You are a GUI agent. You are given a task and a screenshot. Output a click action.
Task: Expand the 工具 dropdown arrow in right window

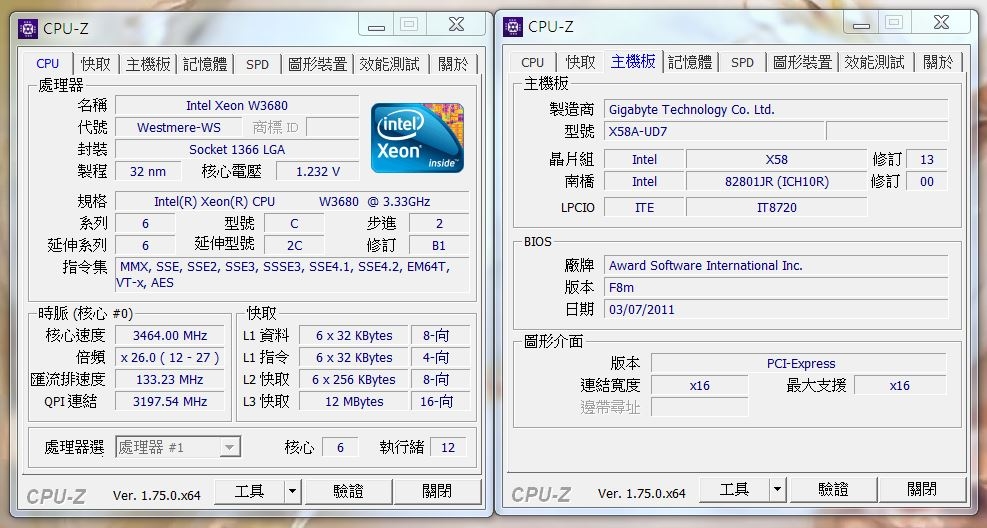pos(777,490)
